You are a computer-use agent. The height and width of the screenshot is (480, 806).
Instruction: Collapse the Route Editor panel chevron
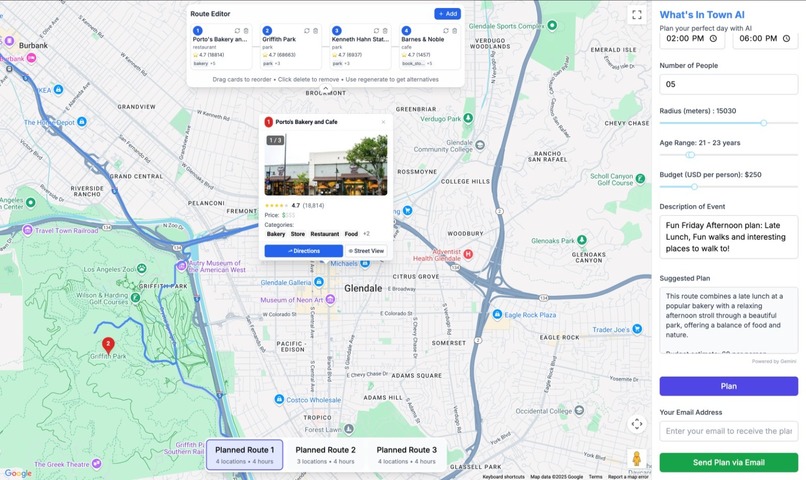click(325, 88)
